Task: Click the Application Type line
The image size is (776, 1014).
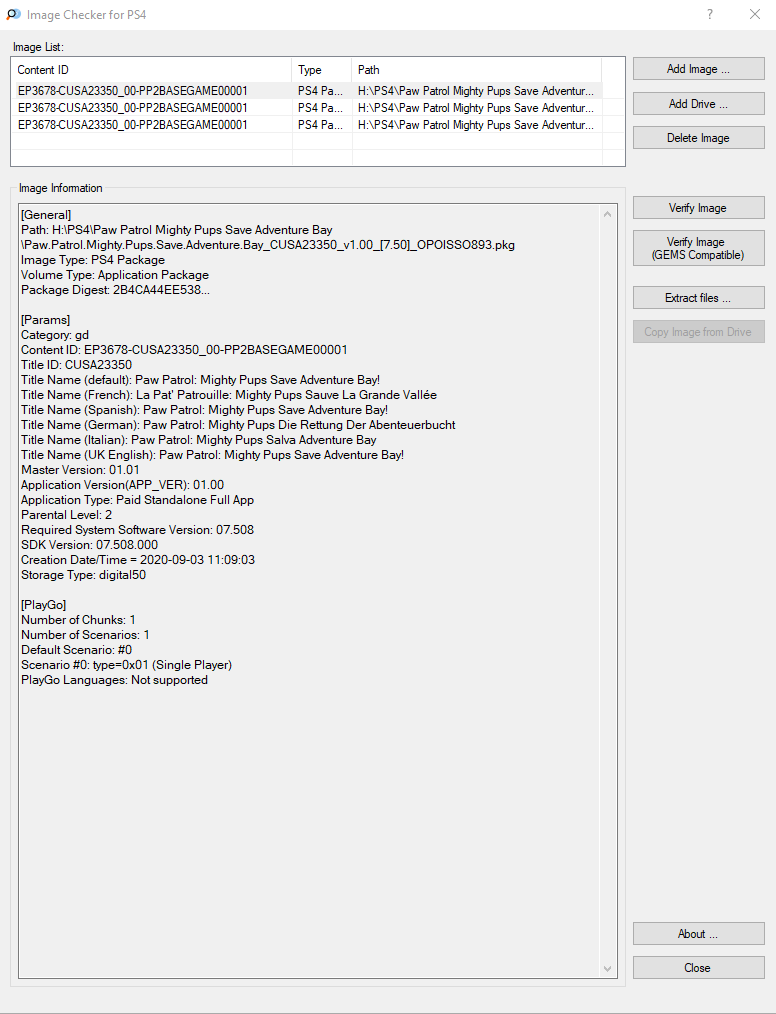Action: (137, 500)
